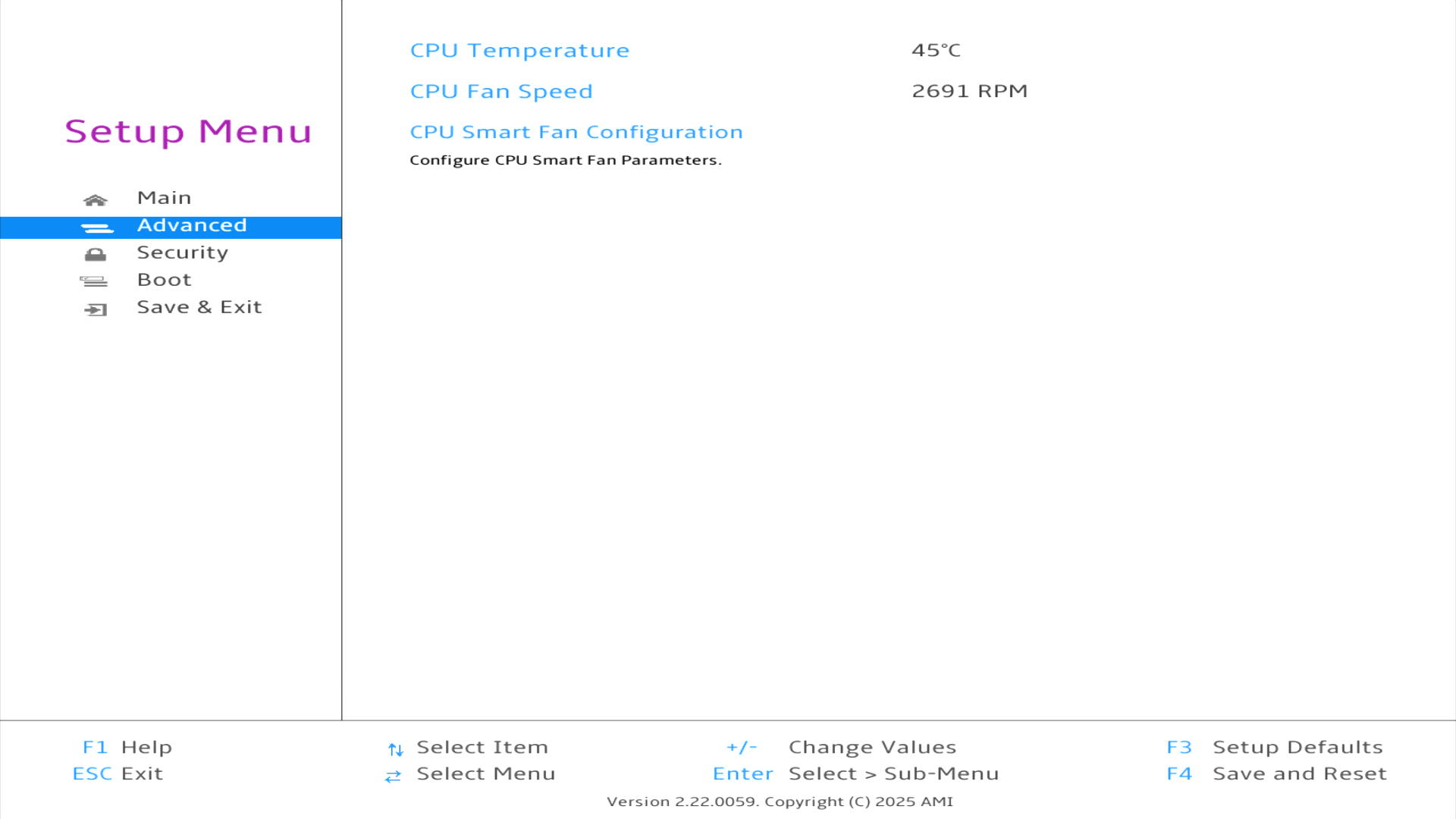The height and width of the screenshot is (819, 1456).
Task: Open CPU Smart Fan Configuration submenu
Action: pyautogui.click(x=576, y=132)
